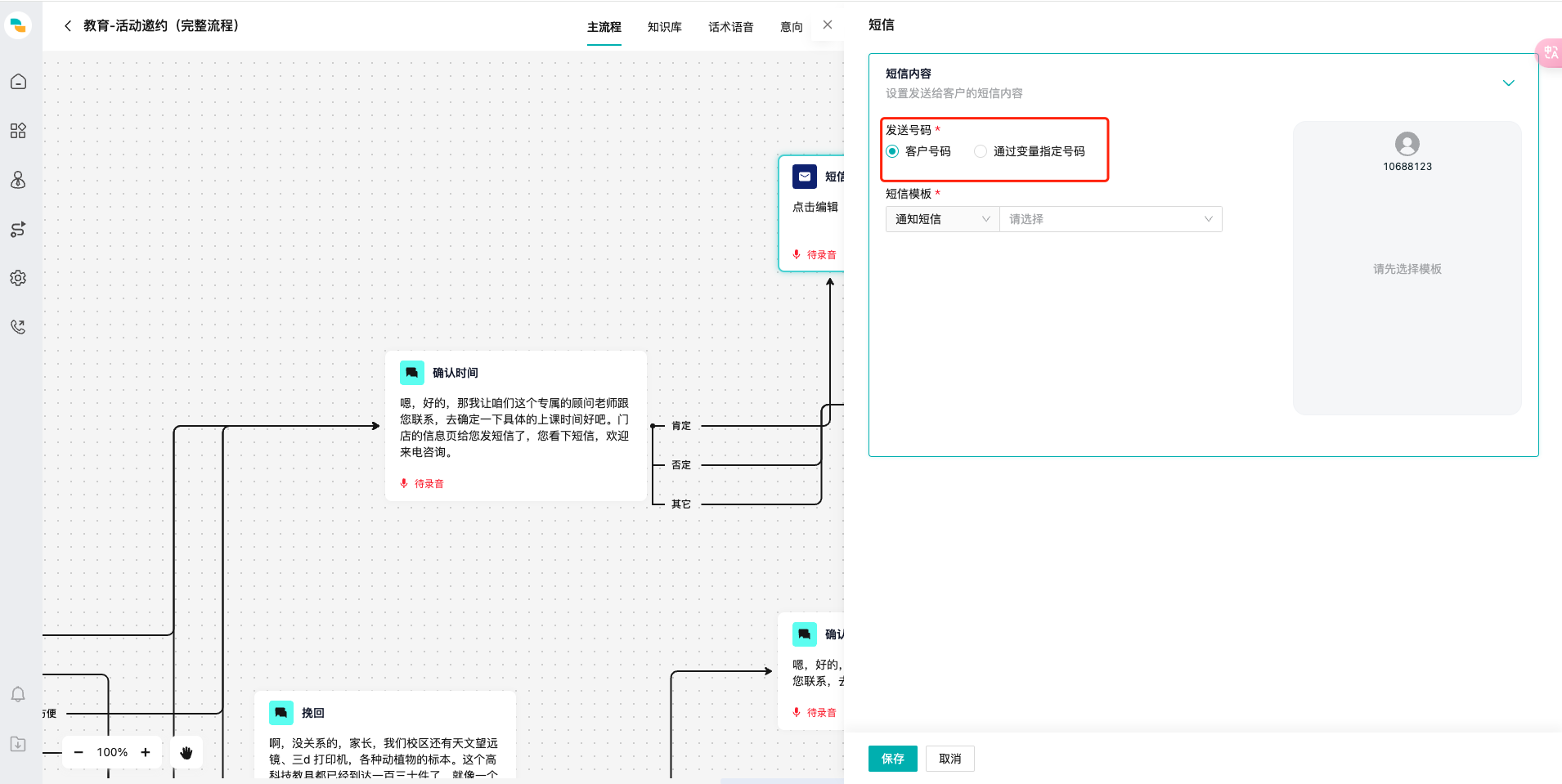Click the 短信 panel heading

tap(882, 25)
